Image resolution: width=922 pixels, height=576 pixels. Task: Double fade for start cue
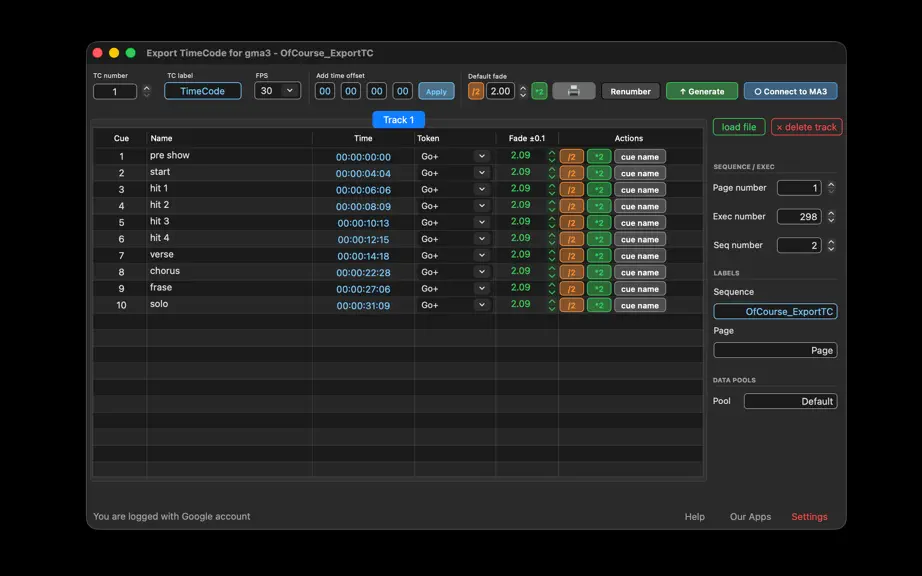click(x=599, y=173)
